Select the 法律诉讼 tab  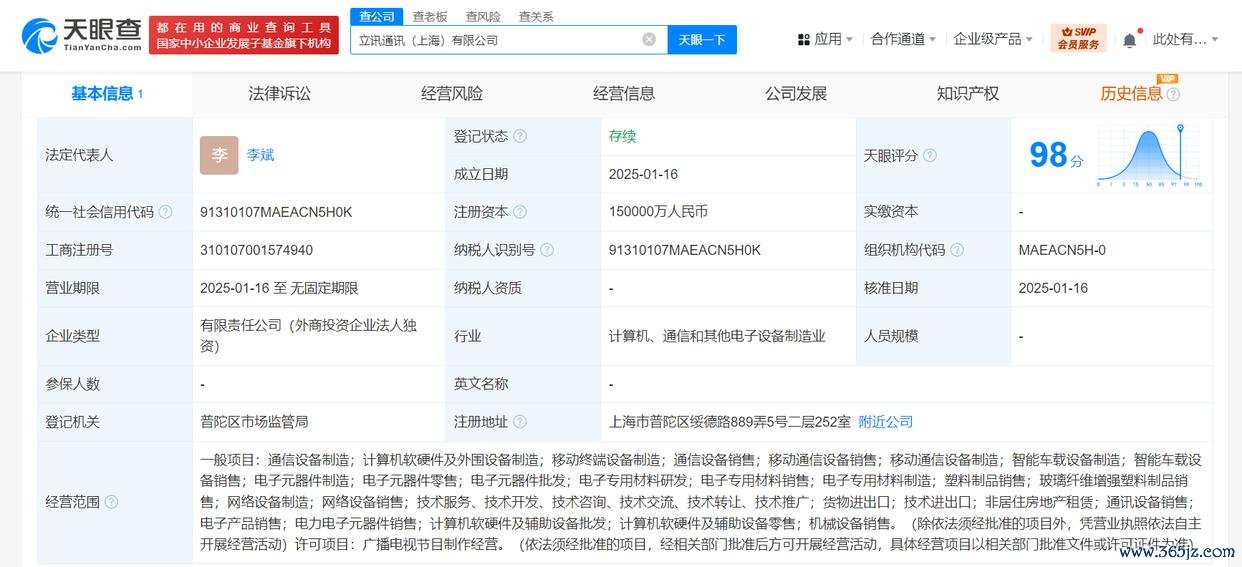[280, 93]
